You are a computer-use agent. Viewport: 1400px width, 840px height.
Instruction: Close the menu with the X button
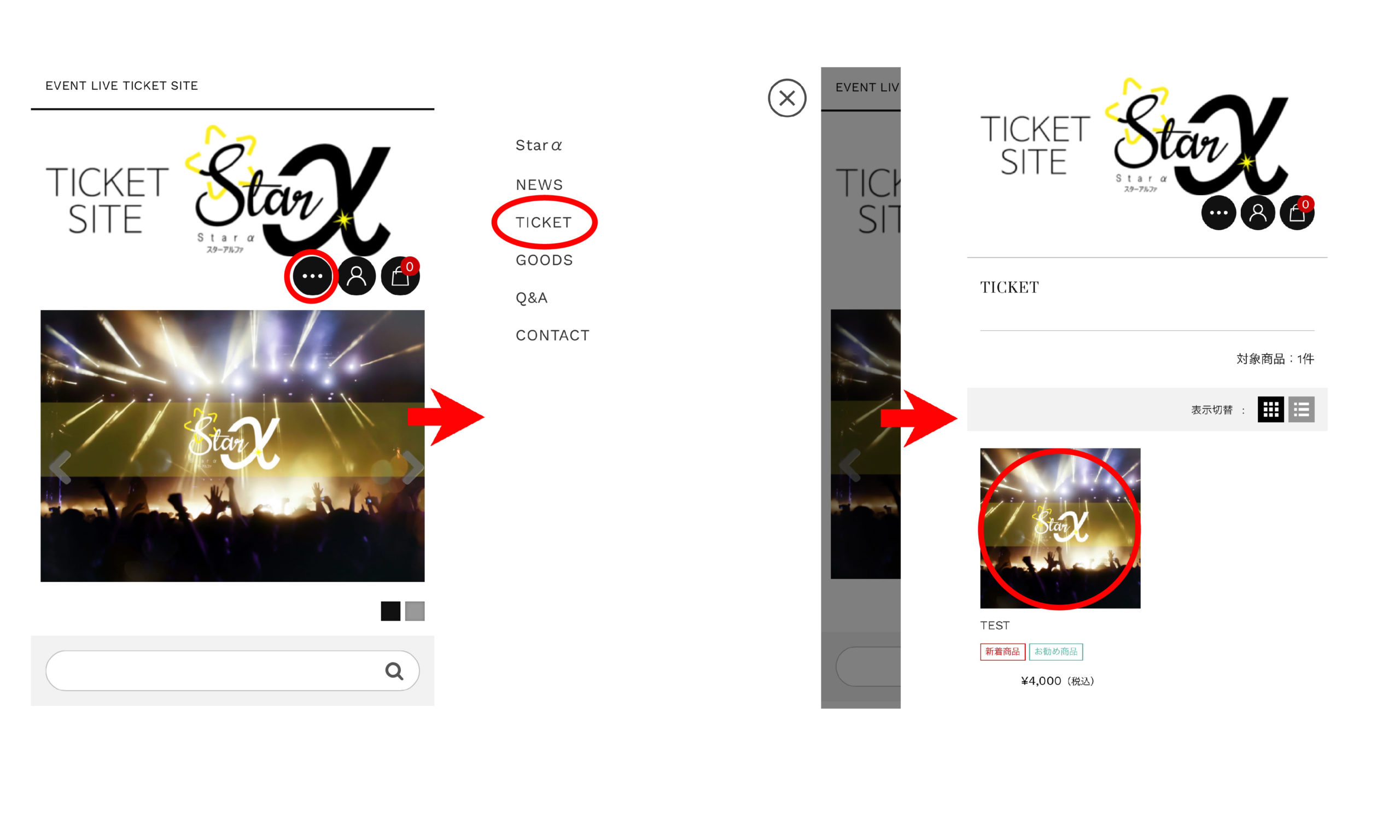pyautogui.click(x=786, y=98)
